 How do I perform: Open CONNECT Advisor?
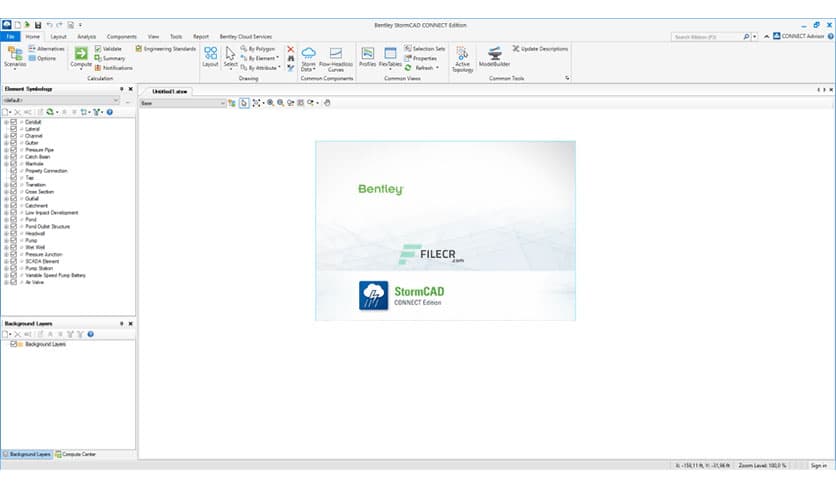pos(799,36)
